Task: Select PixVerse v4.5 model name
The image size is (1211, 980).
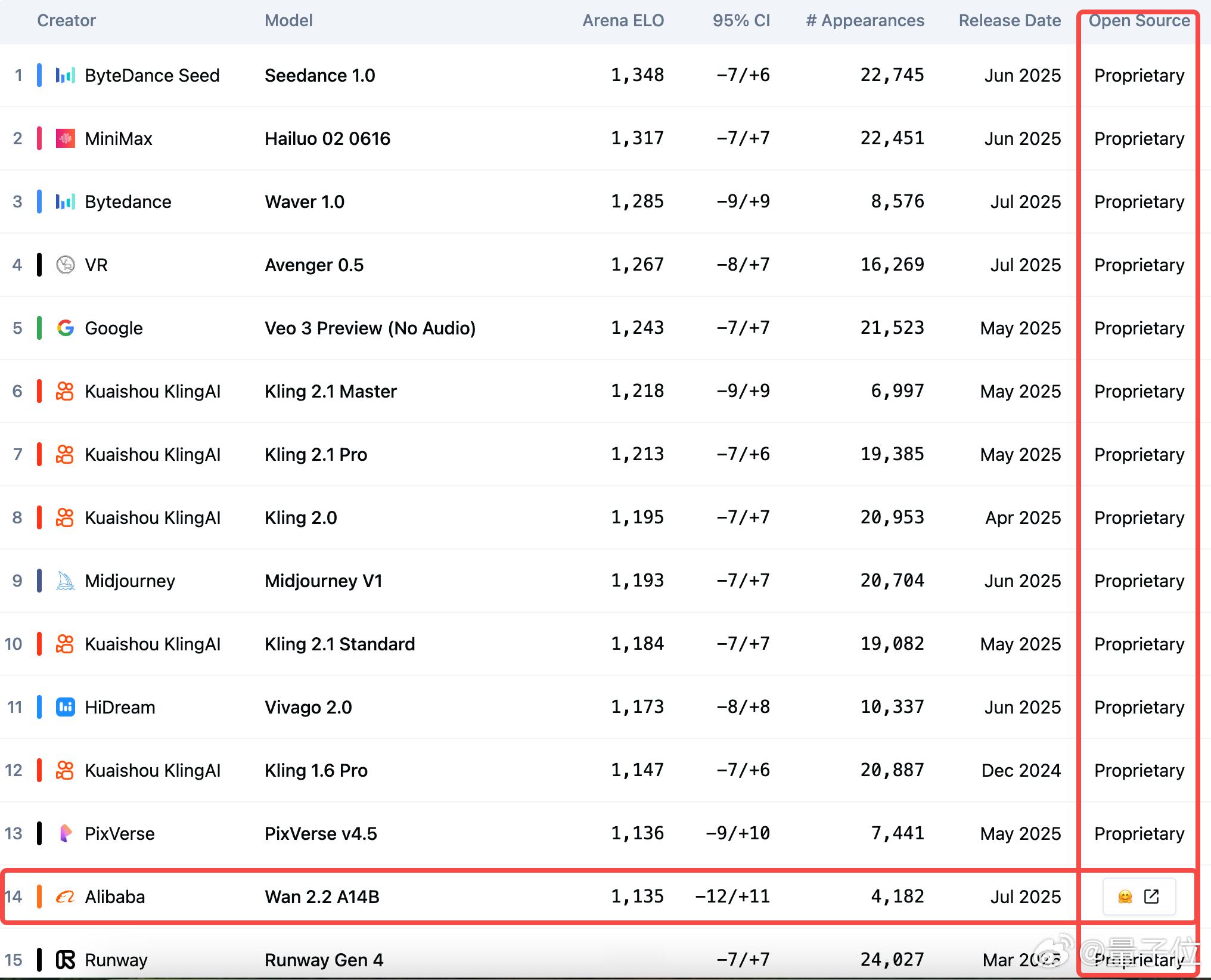Action: 321,834
